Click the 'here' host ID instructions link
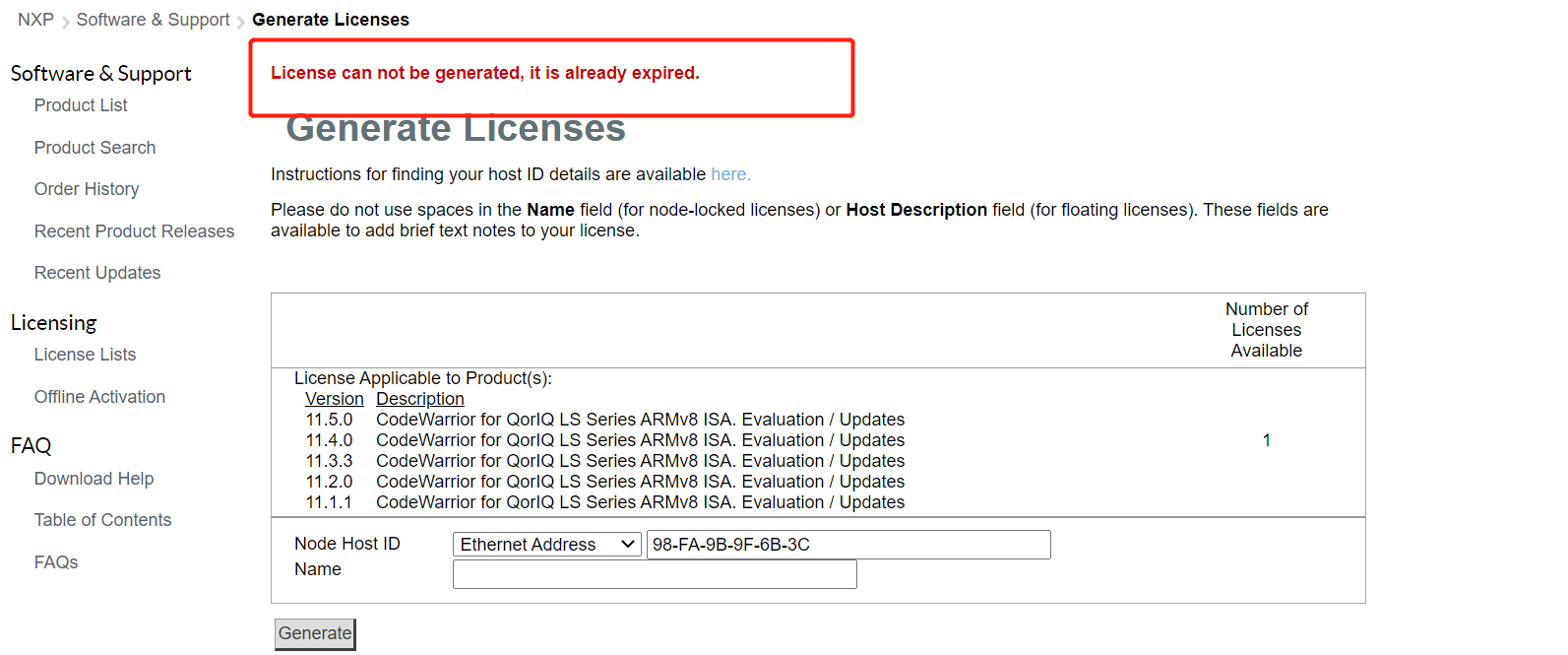 729,174
